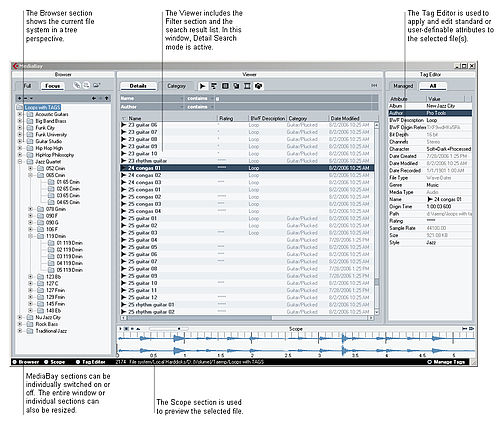Click the rightmost icon in Scope header
Viewport: 500px width, 422px height.
471,329
